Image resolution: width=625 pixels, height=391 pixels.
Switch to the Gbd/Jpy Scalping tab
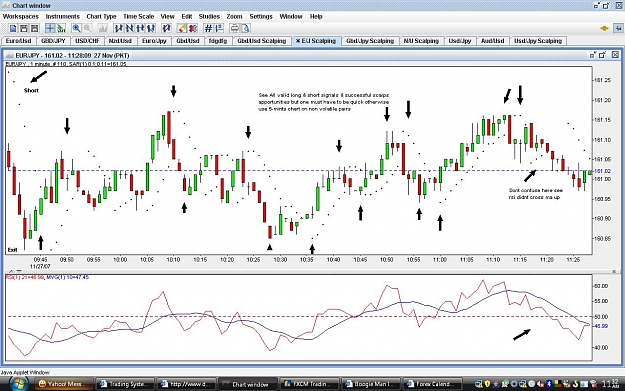click(x=370, y=41)
